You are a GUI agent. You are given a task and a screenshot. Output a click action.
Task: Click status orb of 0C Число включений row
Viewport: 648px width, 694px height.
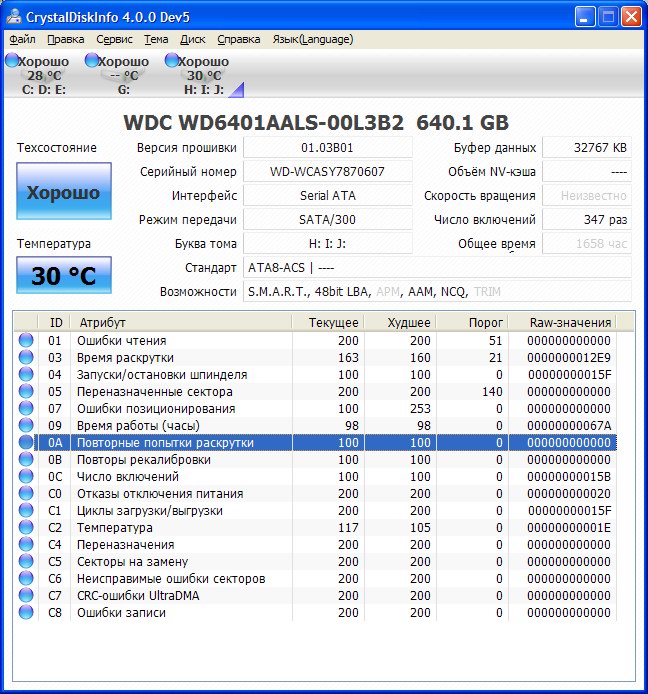click(x=26, y=476)
